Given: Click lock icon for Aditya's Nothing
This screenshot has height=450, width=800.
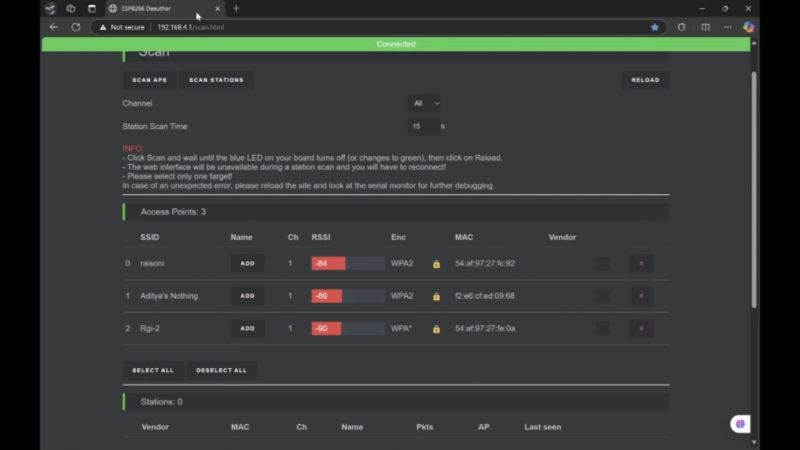Looking at the screenshot, I should [x=436, y=296].
